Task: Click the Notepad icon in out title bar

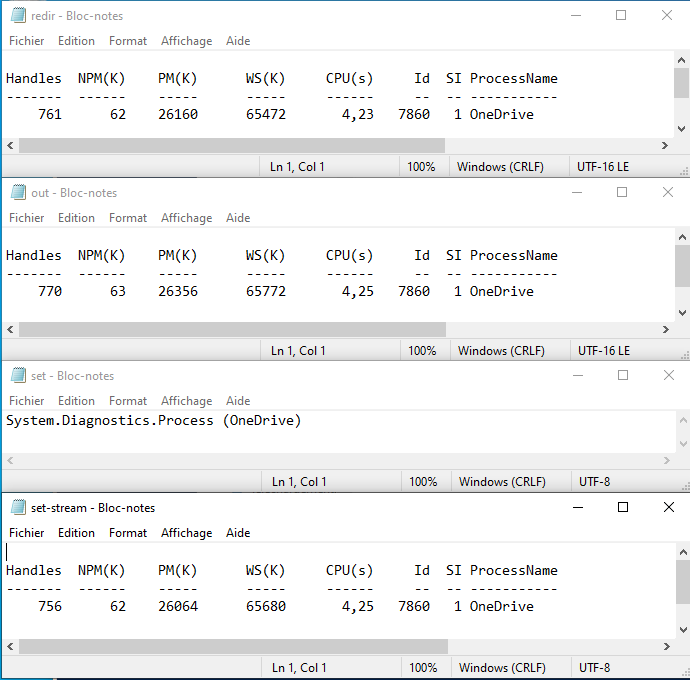Action: [x=18, y=193]
